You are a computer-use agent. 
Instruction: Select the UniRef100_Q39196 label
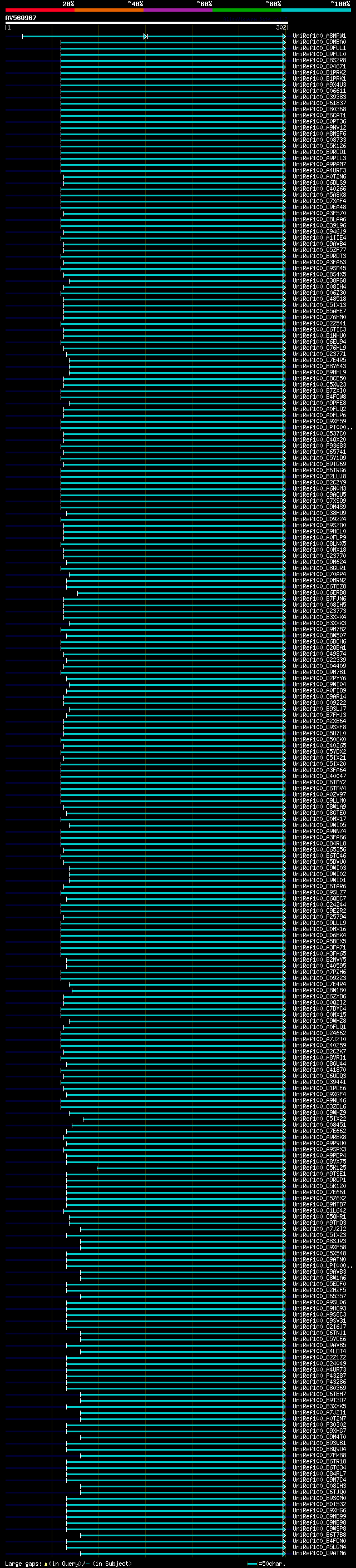319,225
